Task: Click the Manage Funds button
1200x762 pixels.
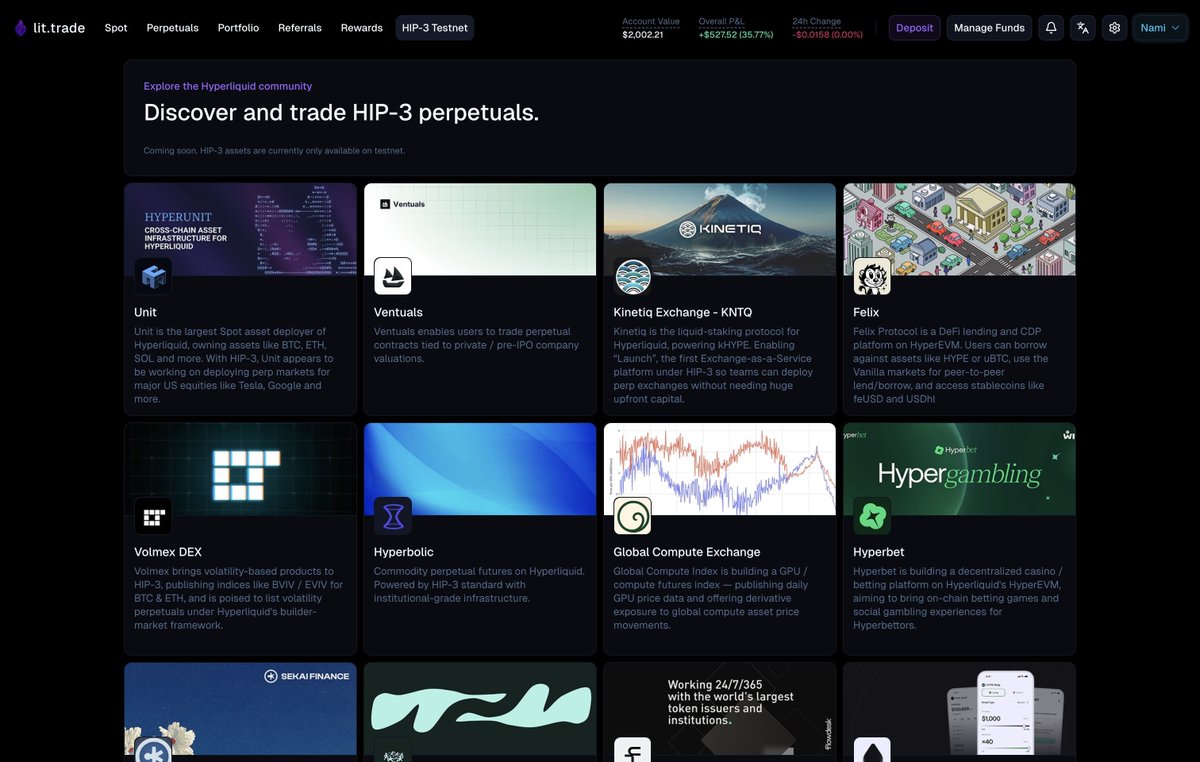Action: (989, 27)
